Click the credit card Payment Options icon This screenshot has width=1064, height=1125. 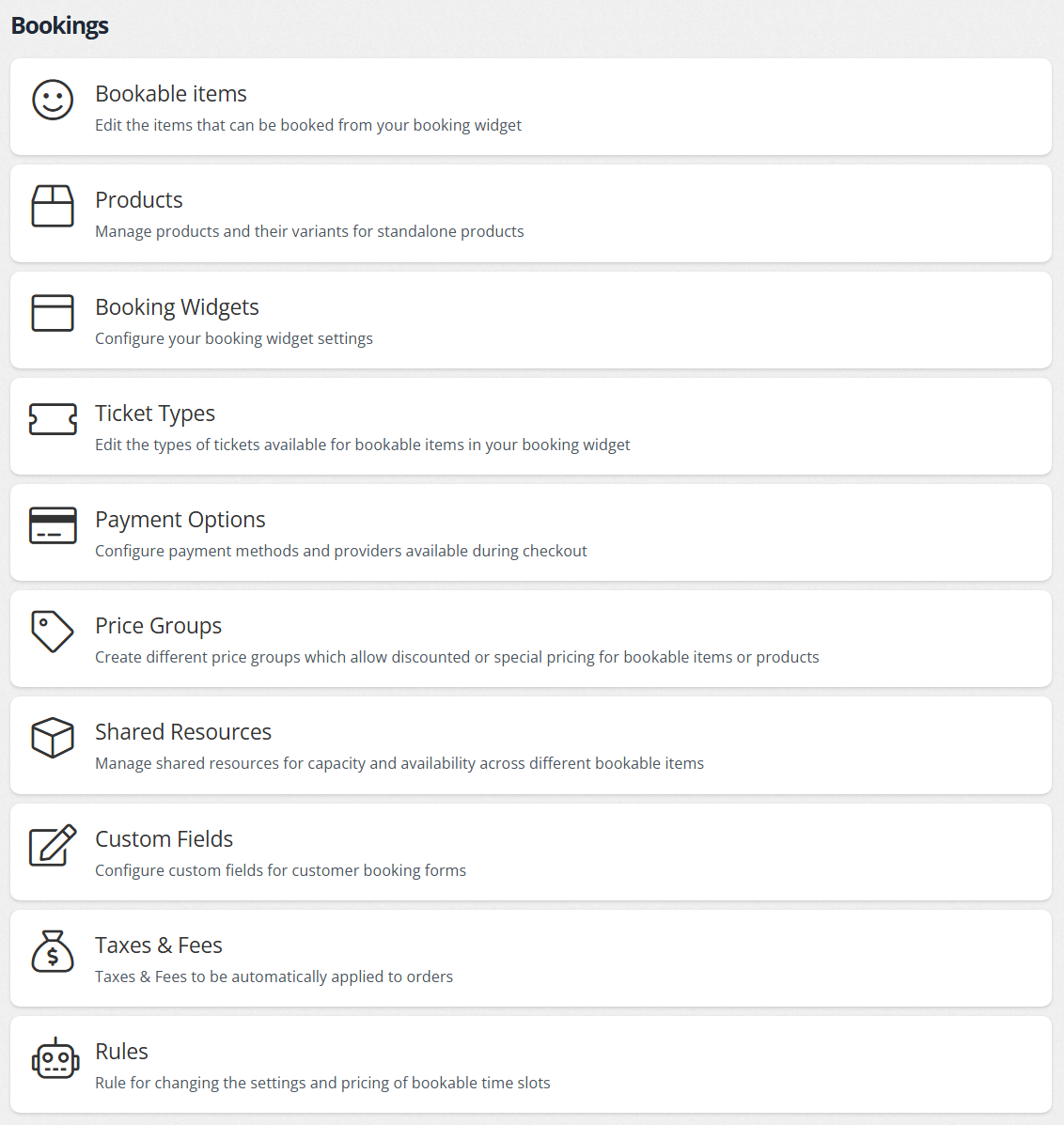53,525
